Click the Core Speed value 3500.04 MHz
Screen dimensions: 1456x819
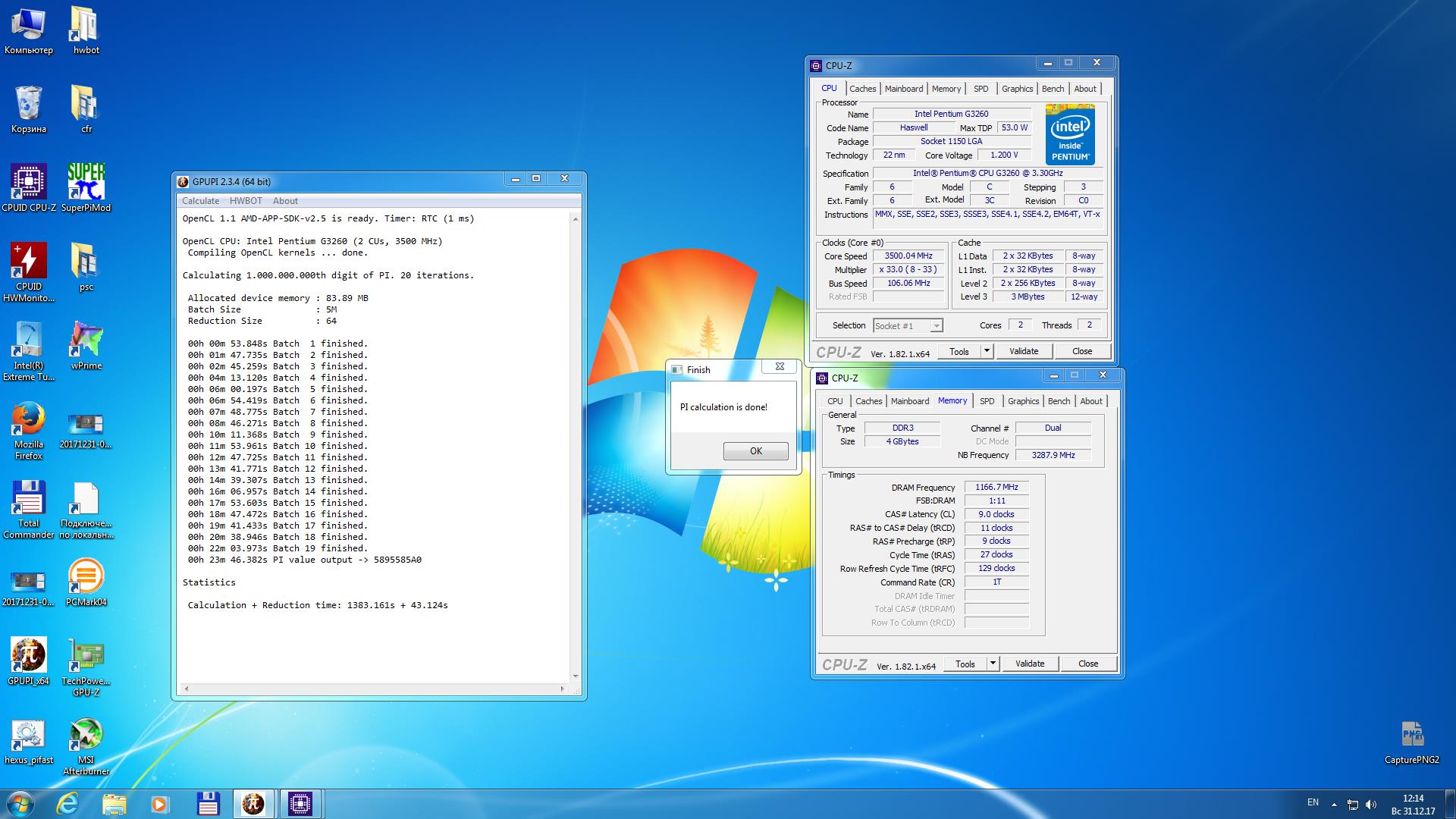tap(908, 256)
